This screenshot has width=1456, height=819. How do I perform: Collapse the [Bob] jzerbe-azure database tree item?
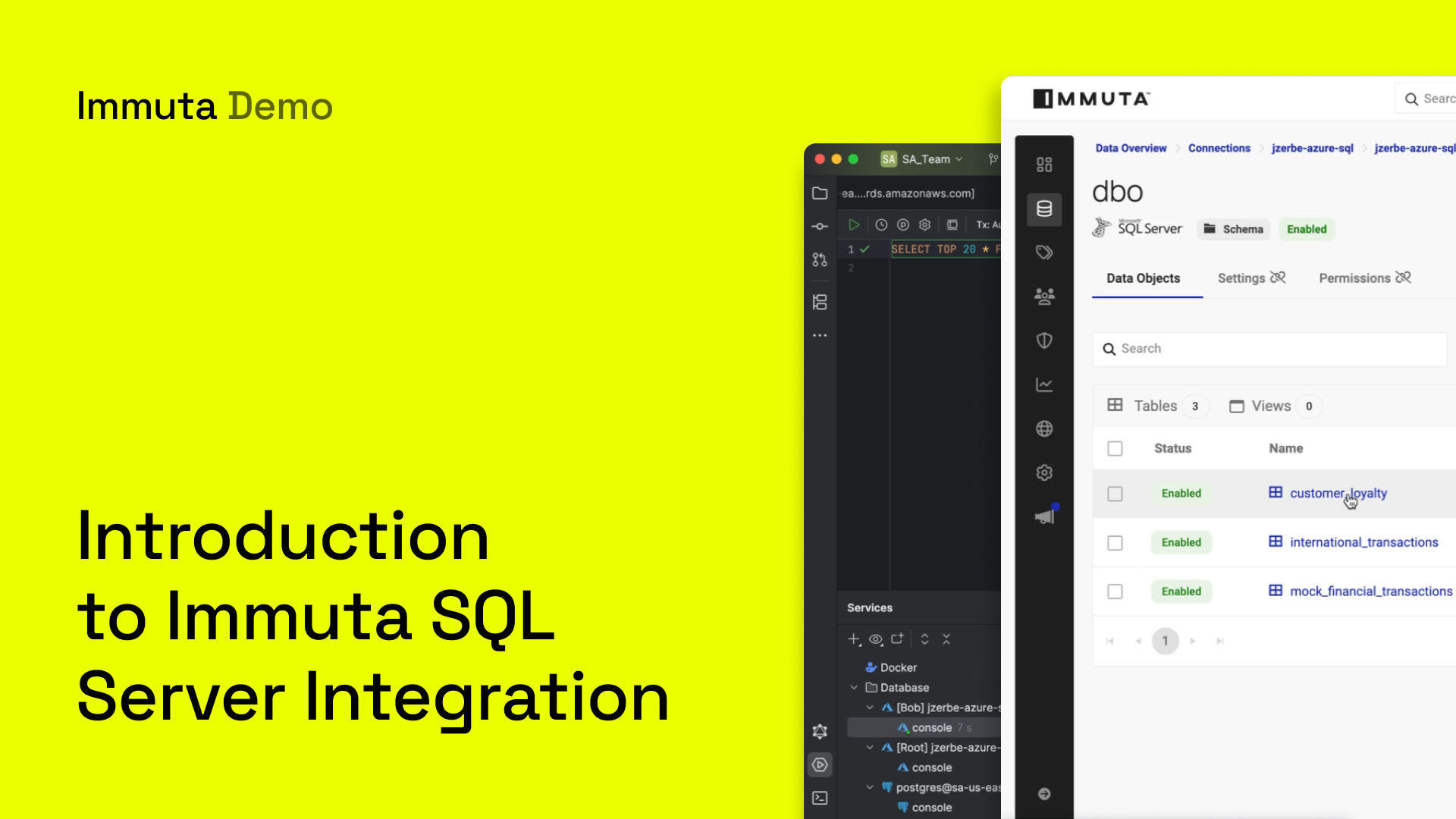click(871, 708)
